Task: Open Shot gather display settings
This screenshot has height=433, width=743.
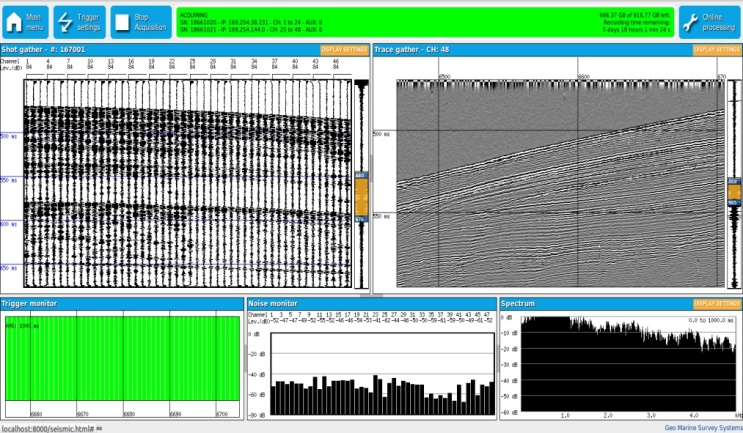Action: (x=344, y=50)
